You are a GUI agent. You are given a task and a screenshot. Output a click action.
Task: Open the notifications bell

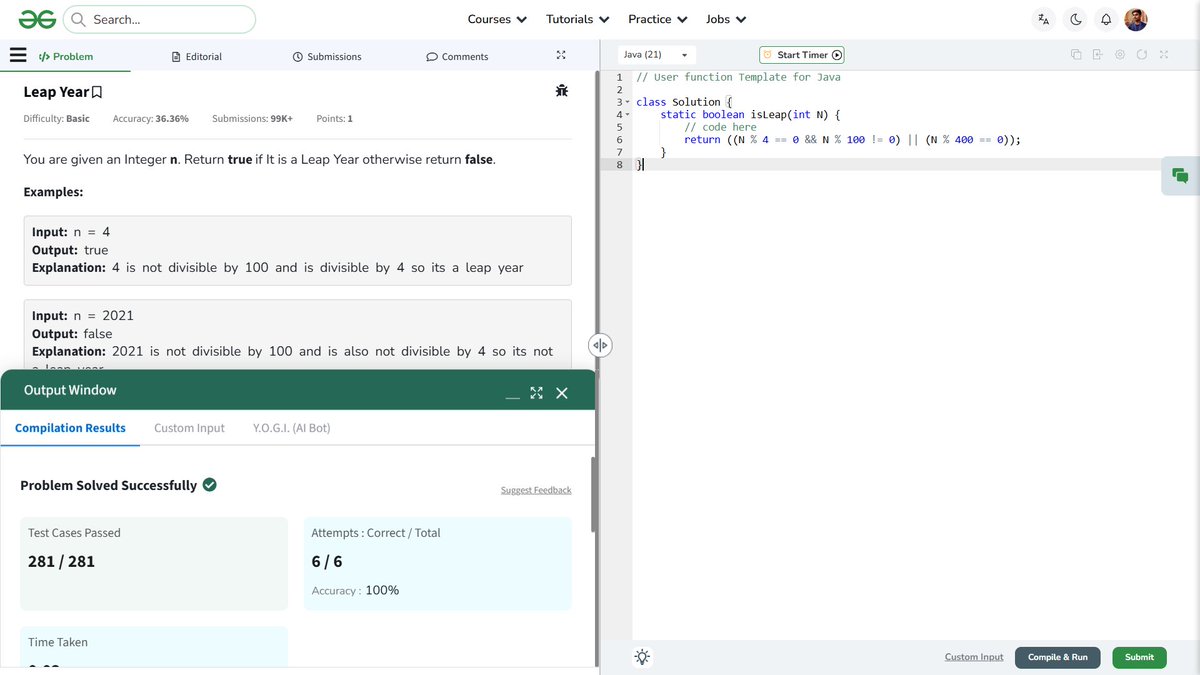1106,19
